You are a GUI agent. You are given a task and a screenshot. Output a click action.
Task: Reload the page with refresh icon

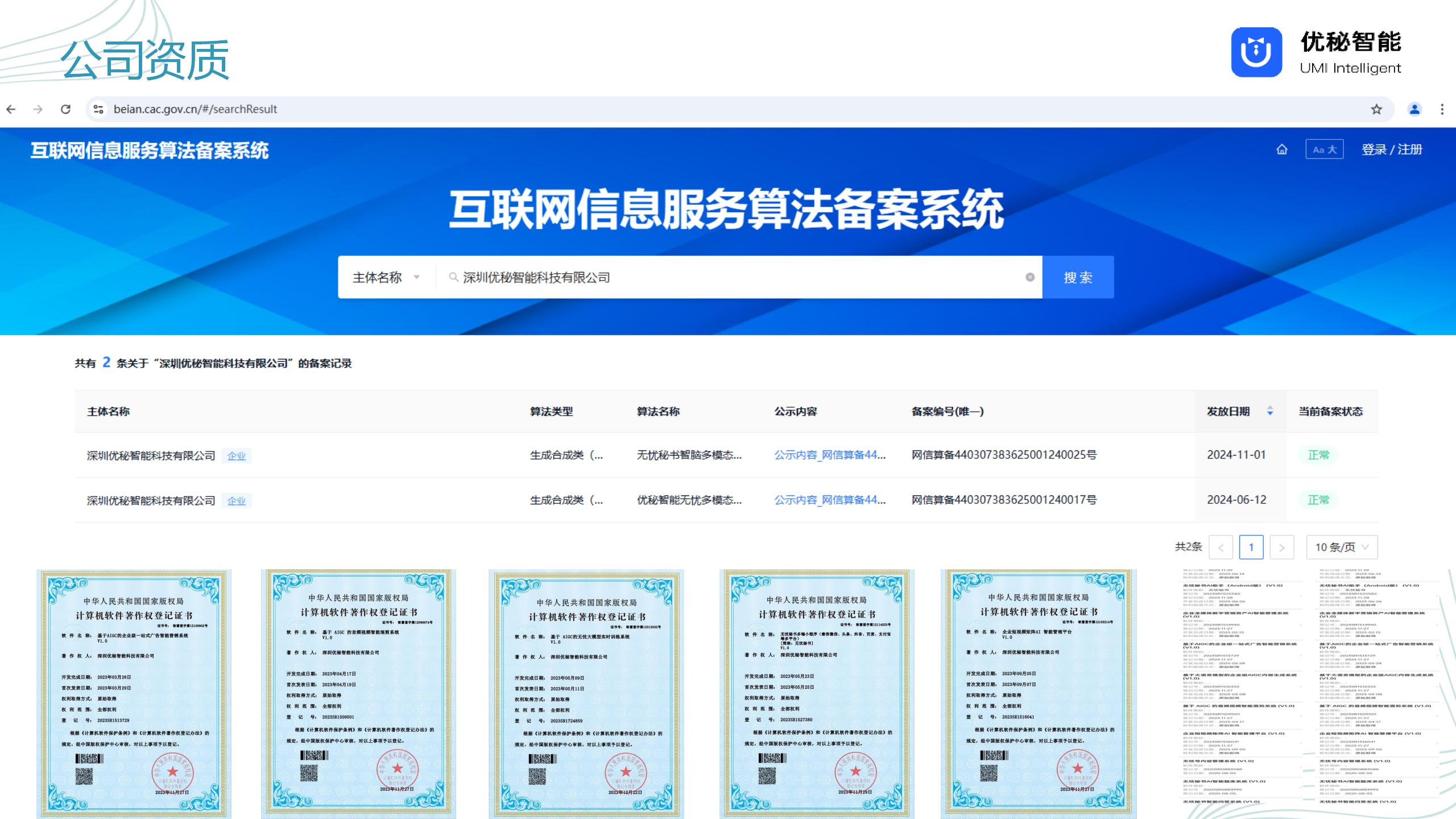click(66, 109)
